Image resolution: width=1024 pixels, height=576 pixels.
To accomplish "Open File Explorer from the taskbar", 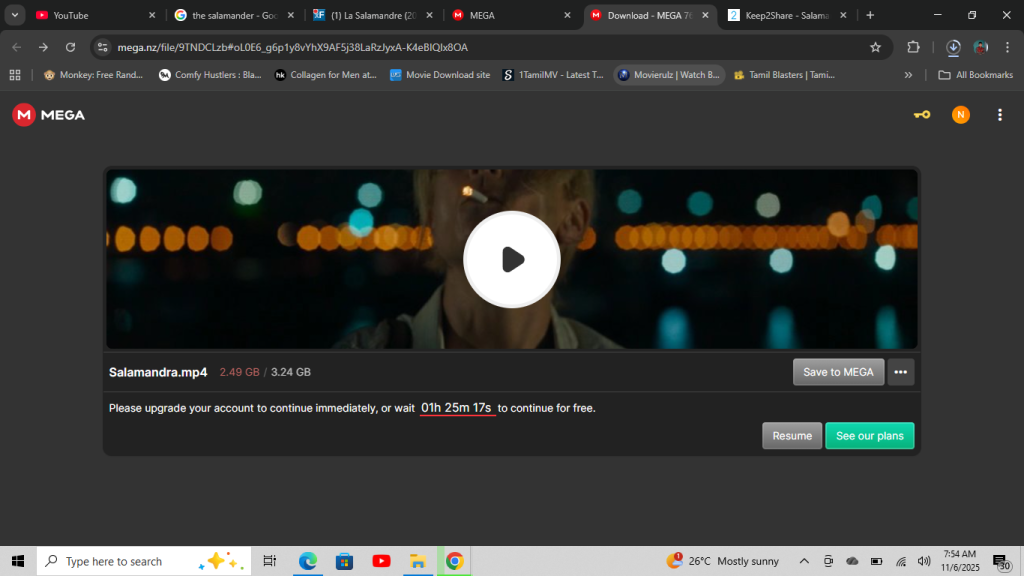I will tap(417, 561).
